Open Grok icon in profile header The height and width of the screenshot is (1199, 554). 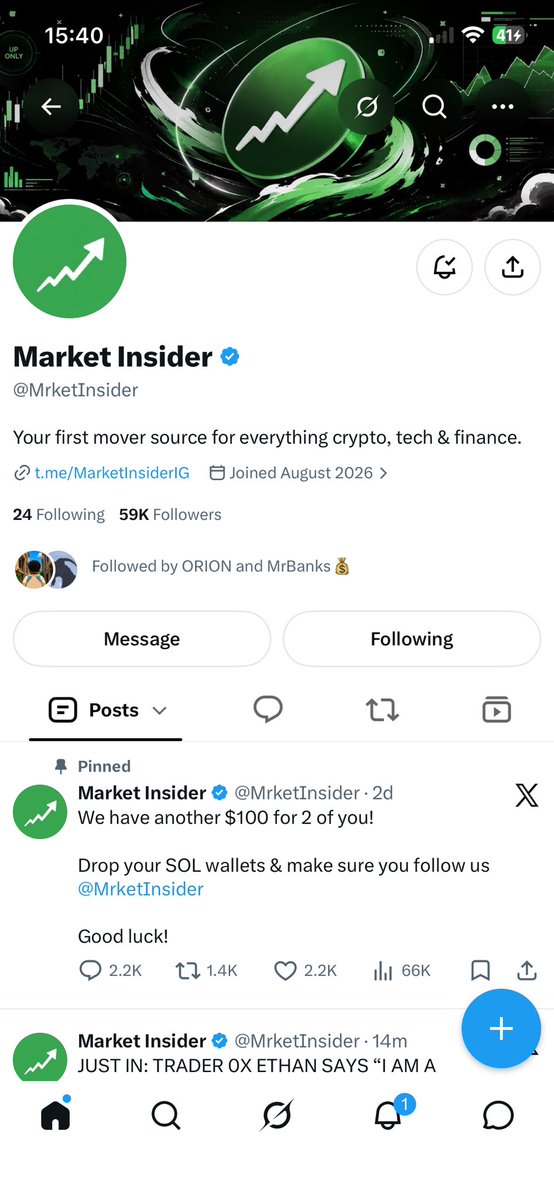point(367,107)
